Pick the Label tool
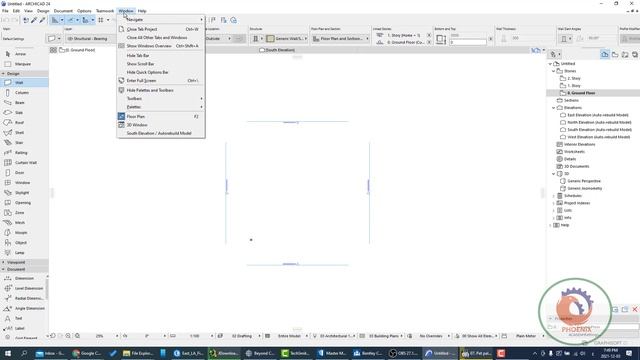 [19, 328]
